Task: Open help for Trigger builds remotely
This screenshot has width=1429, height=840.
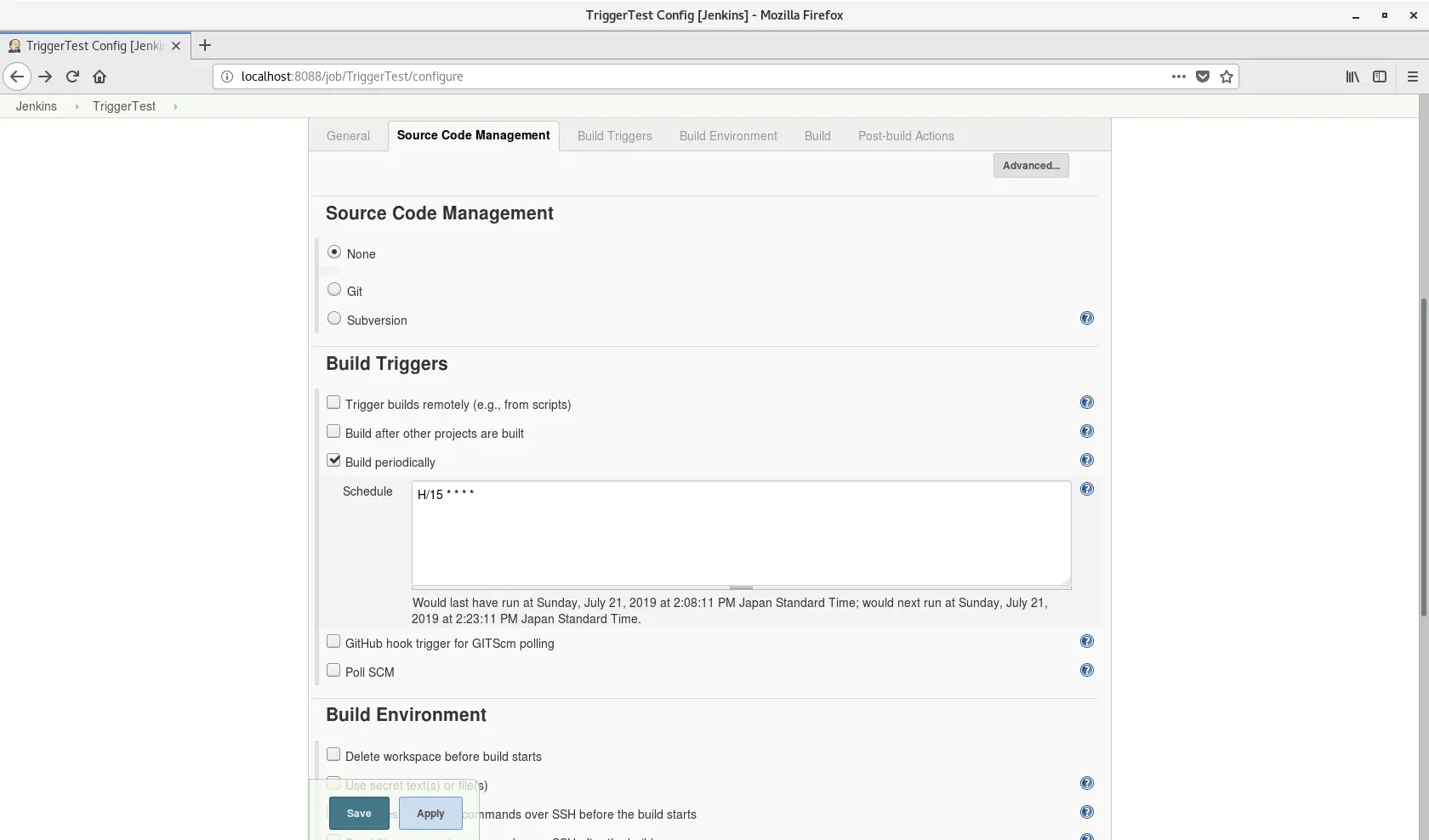Action: pyautogui.click(x=1087, y=402)
